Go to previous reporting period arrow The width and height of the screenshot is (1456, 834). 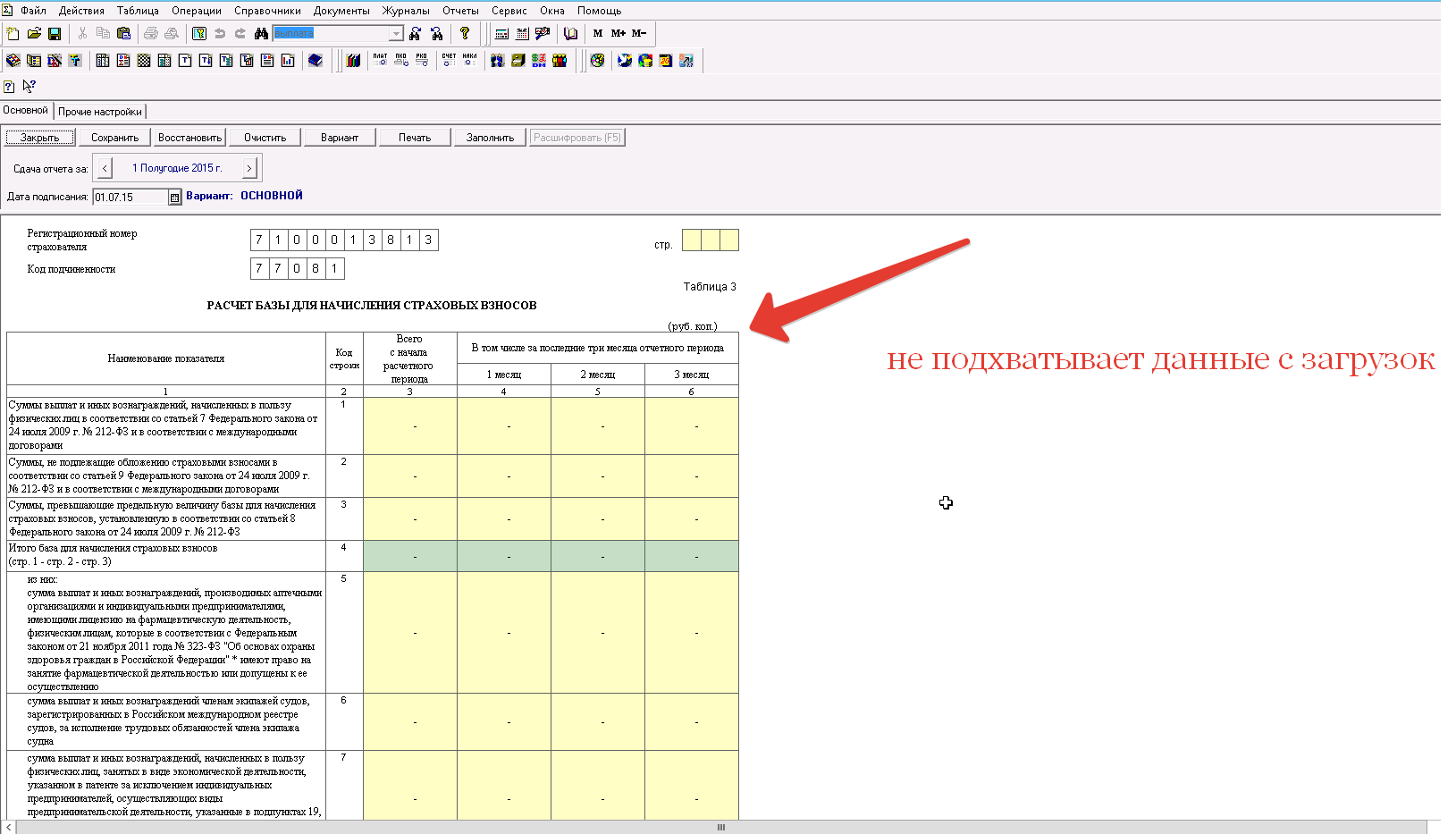pos(105,168)
